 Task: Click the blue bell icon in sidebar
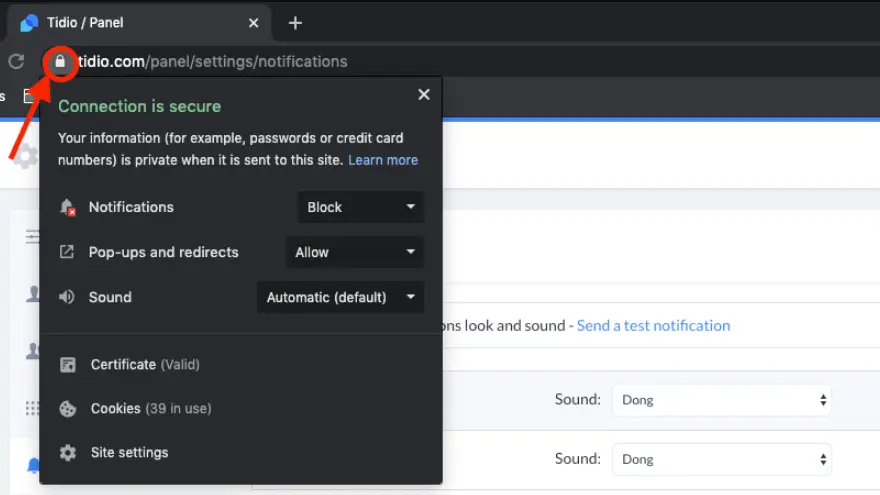33,465
